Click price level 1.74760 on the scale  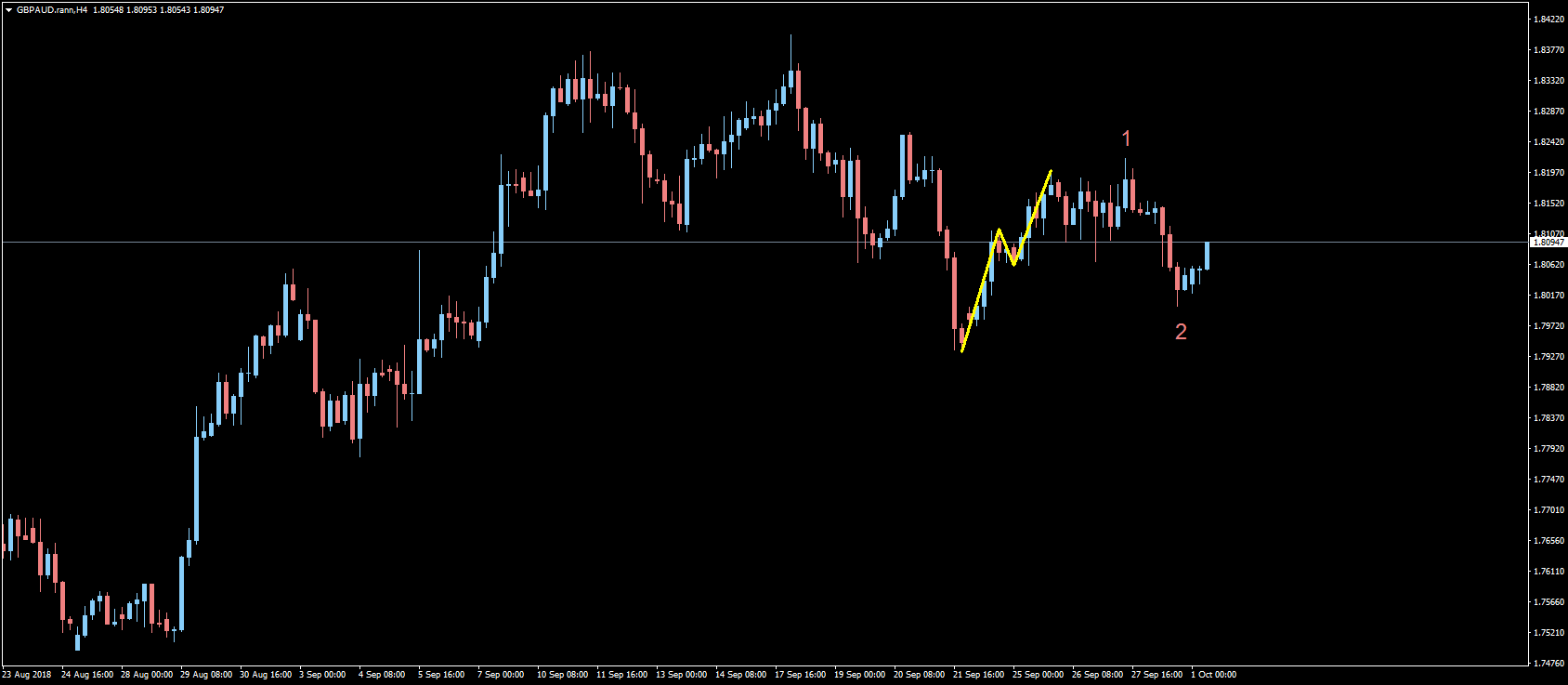[1548, 664]
